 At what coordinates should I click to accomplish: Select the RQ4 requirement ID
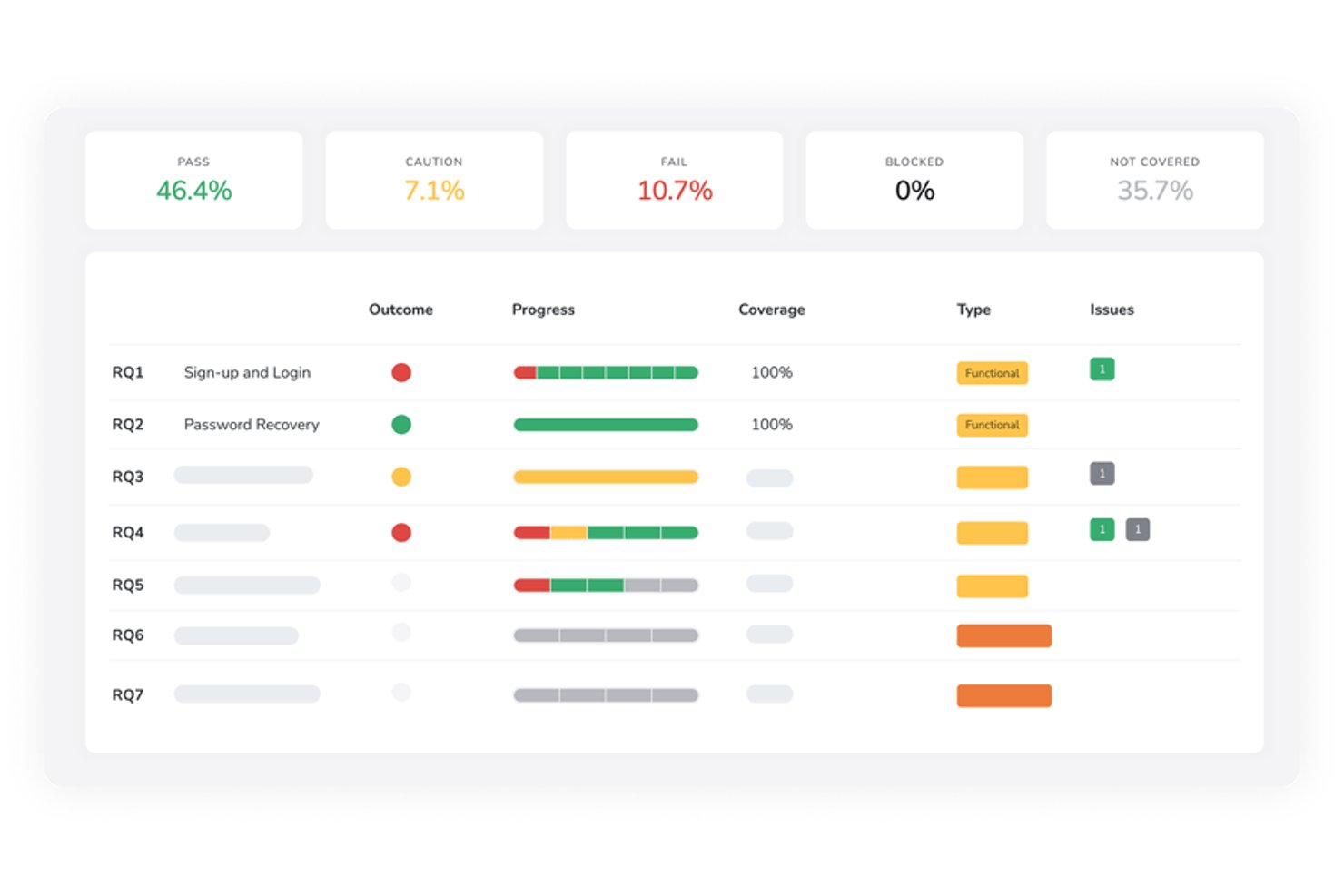128,532
